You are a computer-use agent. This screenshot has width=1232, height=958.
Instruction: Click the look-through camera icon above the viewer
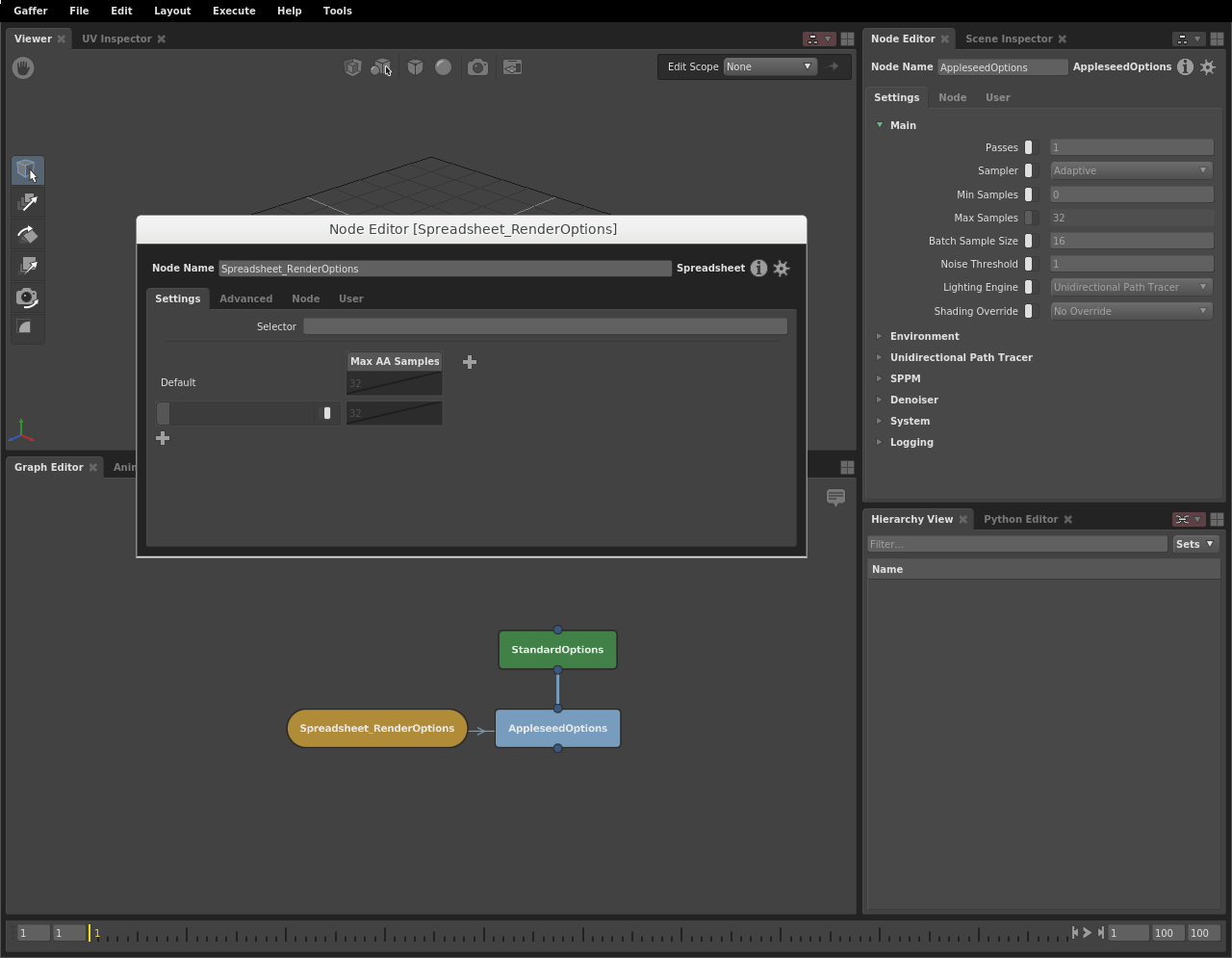(x=477, y=67)
